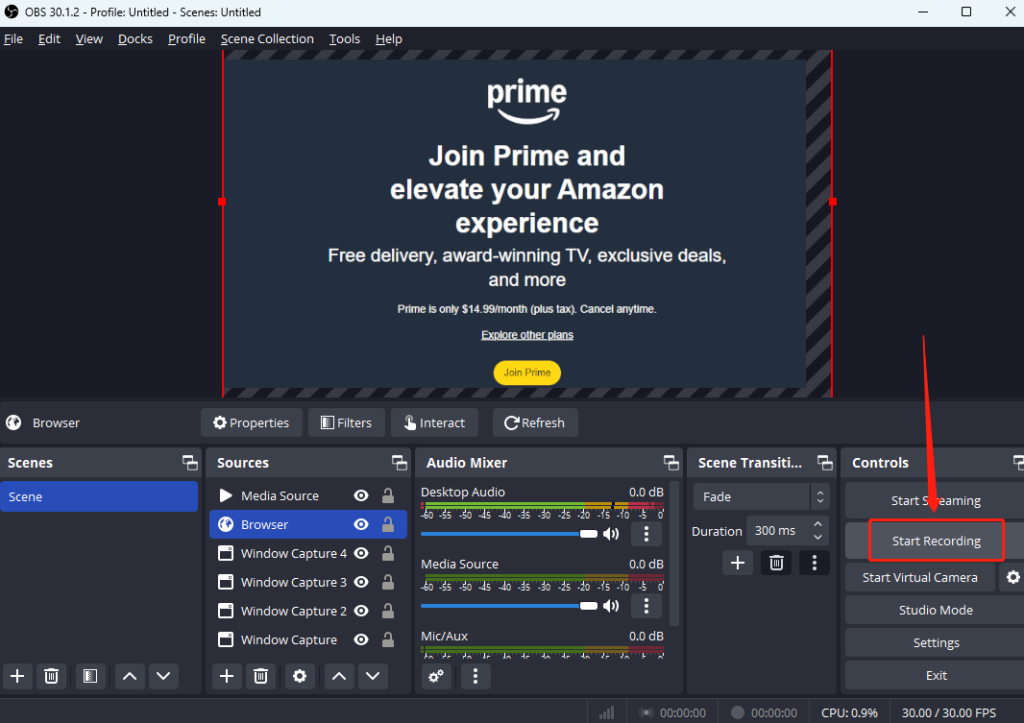Open the Tools menu
This screenshot has width=1024, height=723.
click(x=344, y=39)
